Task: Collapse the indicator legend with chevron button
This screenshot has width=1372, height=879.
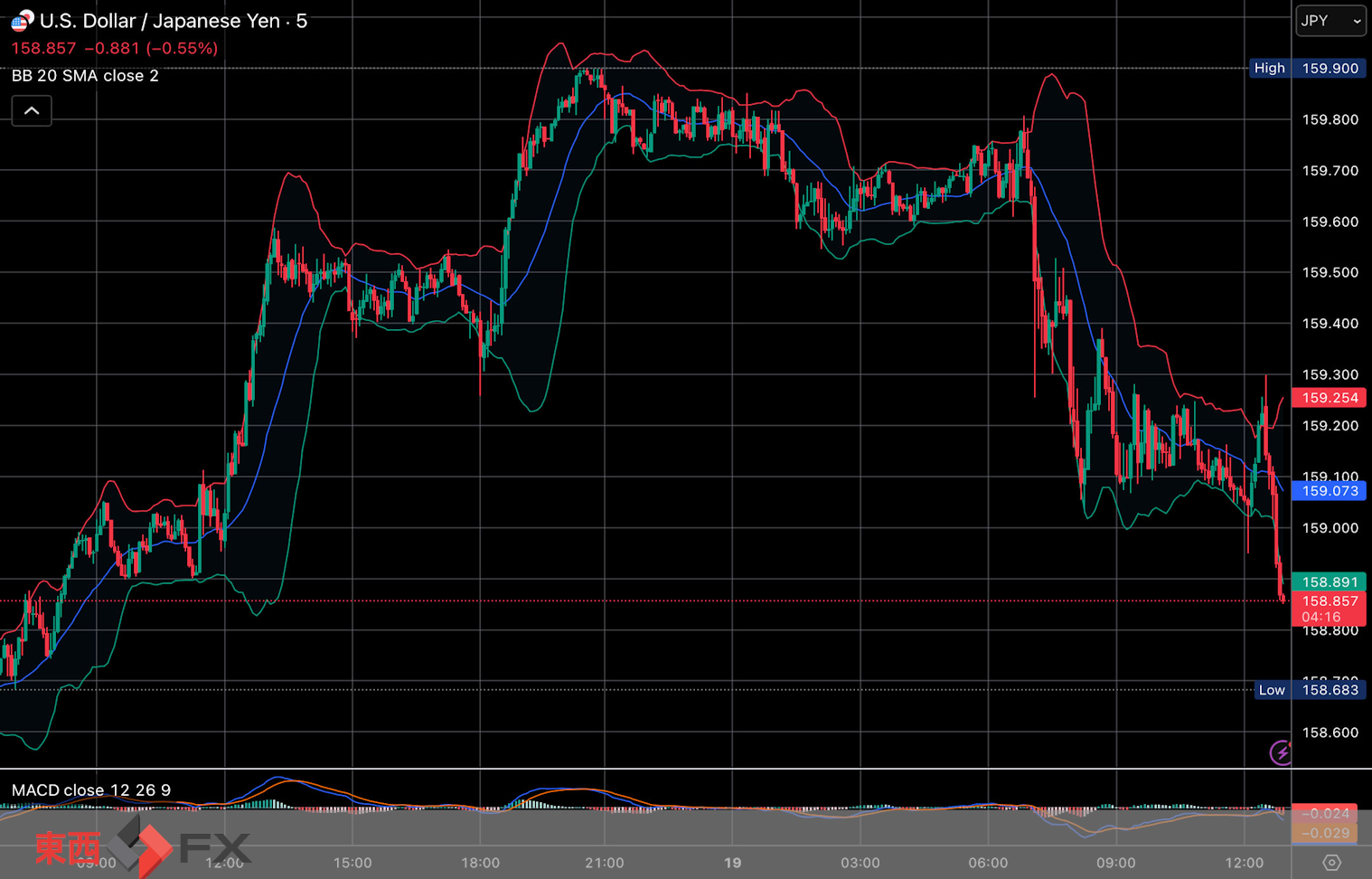Action: pyautogui.click(x=32, y=111)
